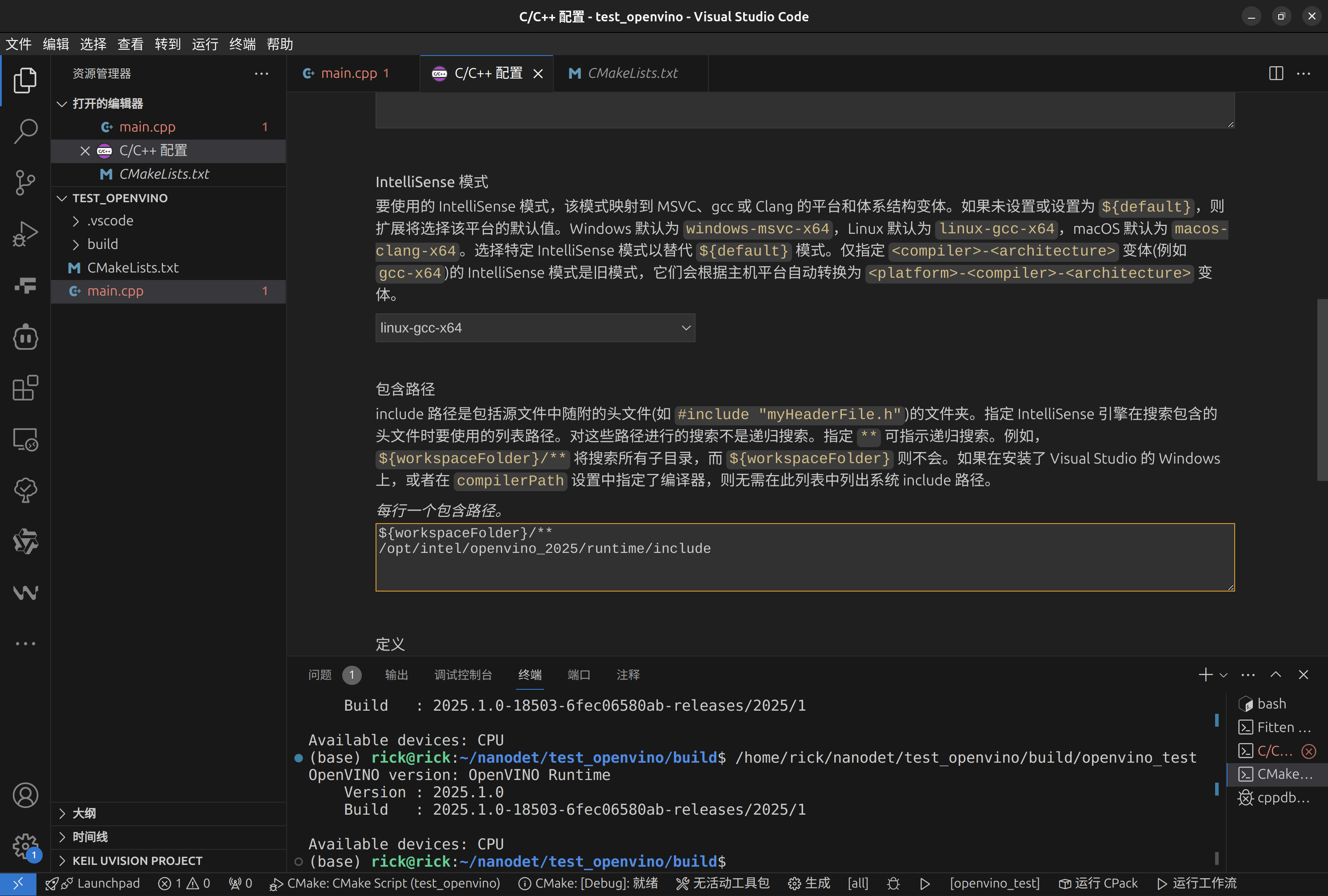Open the 文件 menu

click(18, 44)
